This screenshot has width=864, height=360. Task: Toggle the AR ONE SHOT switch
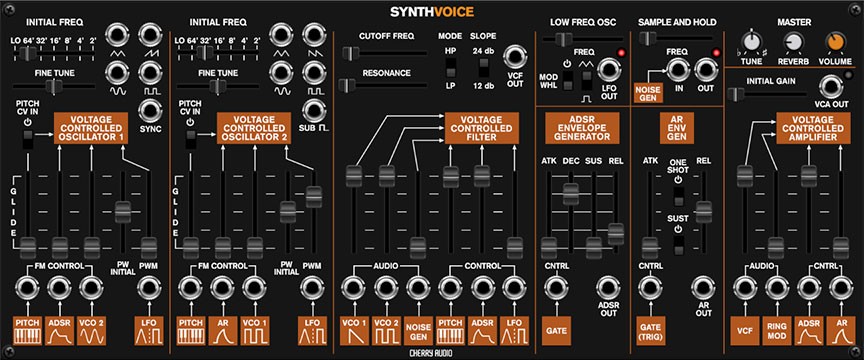(678, 197)
